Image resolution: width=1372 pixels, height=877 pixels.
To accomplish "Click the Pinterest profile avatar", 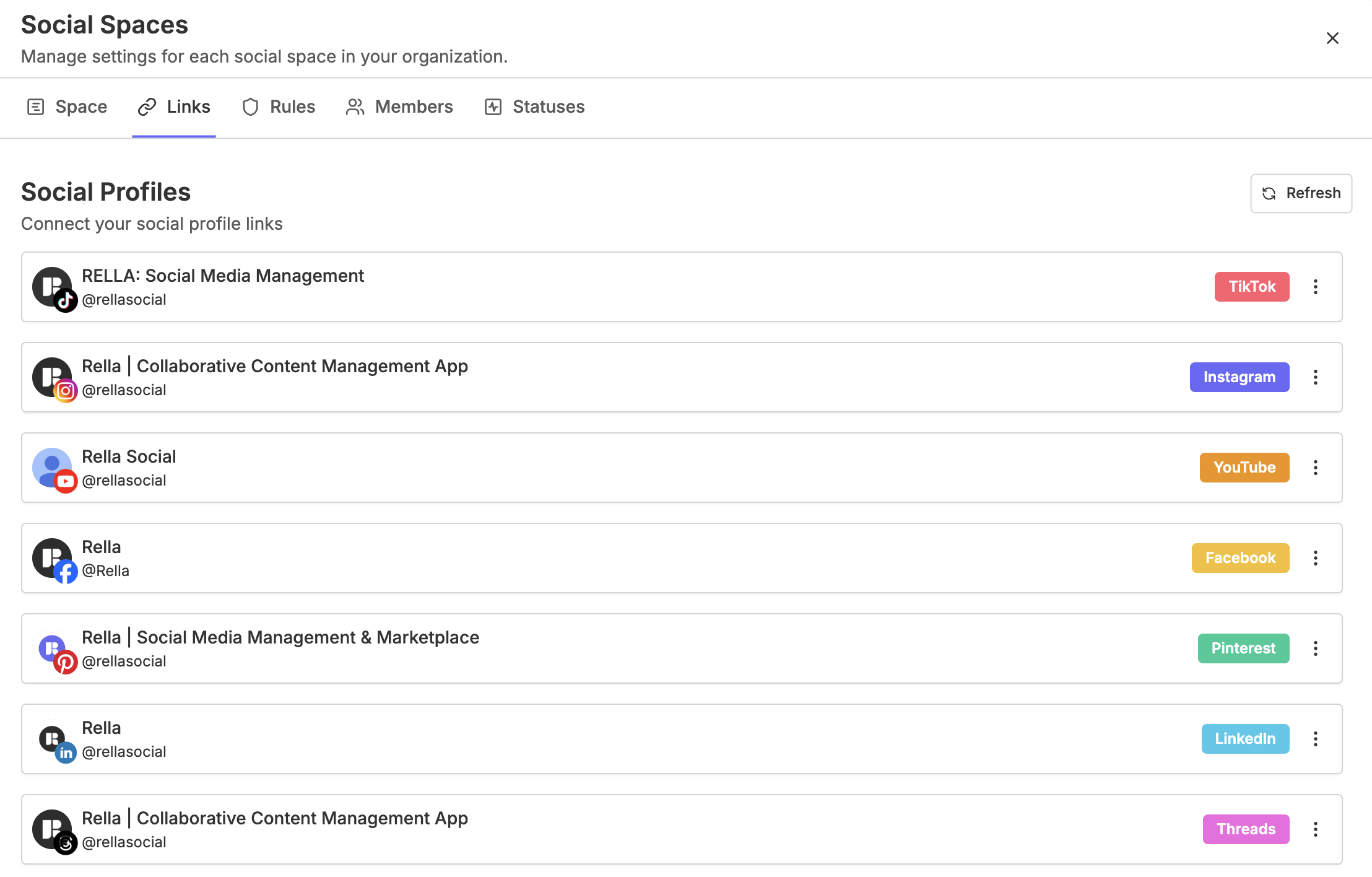I will [53, 648].
